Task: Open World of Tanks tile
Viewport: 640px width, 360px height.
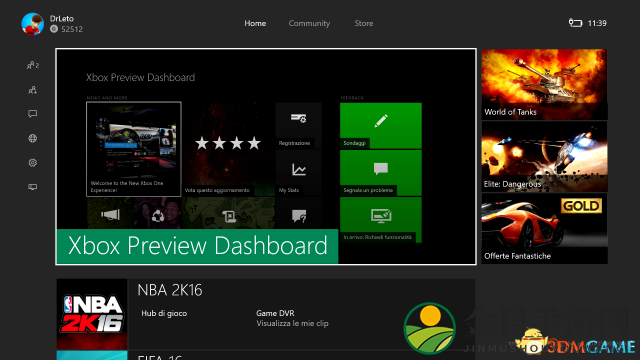Action: [544, 84]
